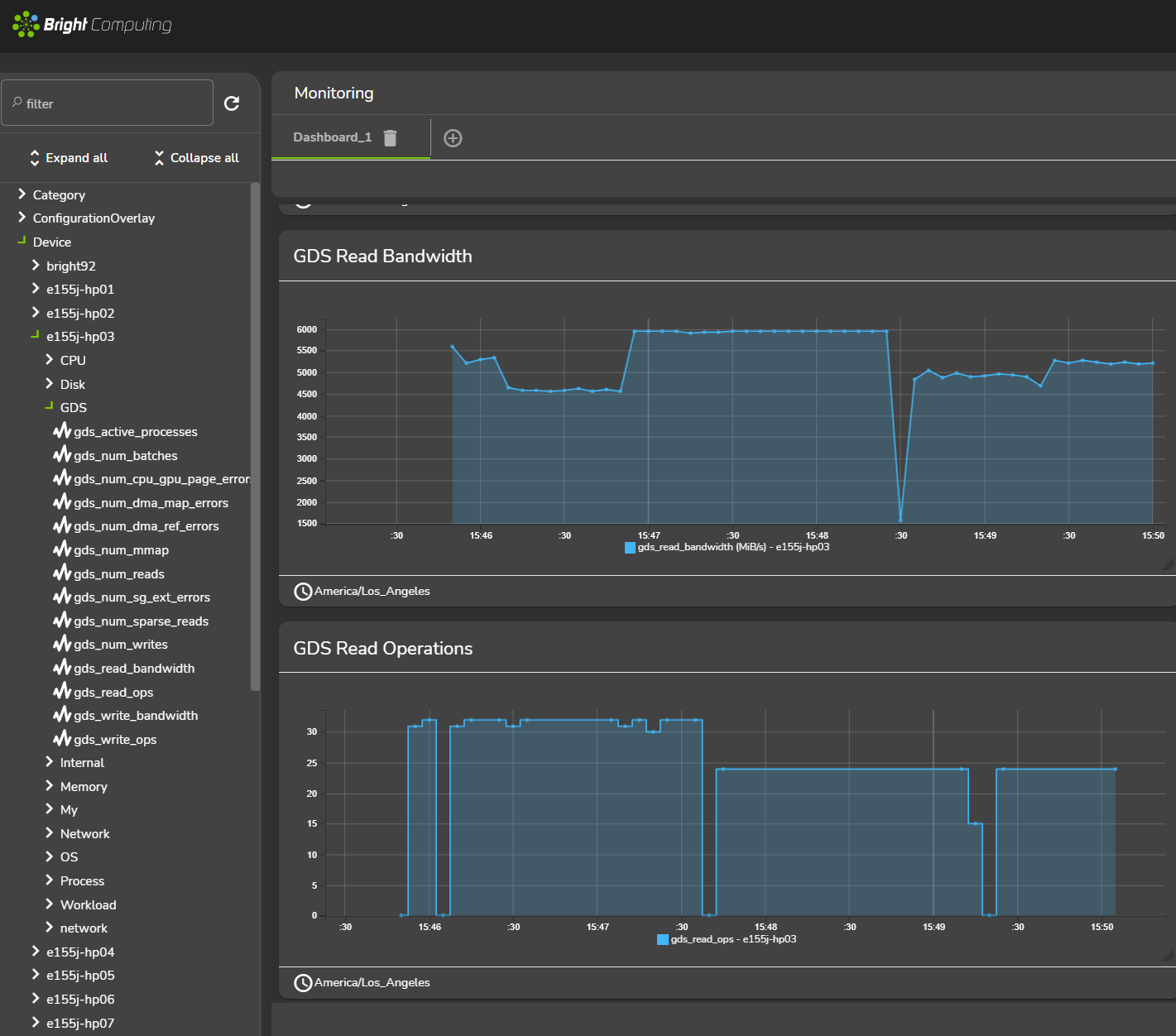Add a new dashboard with the plus icon
The height and width of the screenshot is (1036, 1176).
point(453,138)
